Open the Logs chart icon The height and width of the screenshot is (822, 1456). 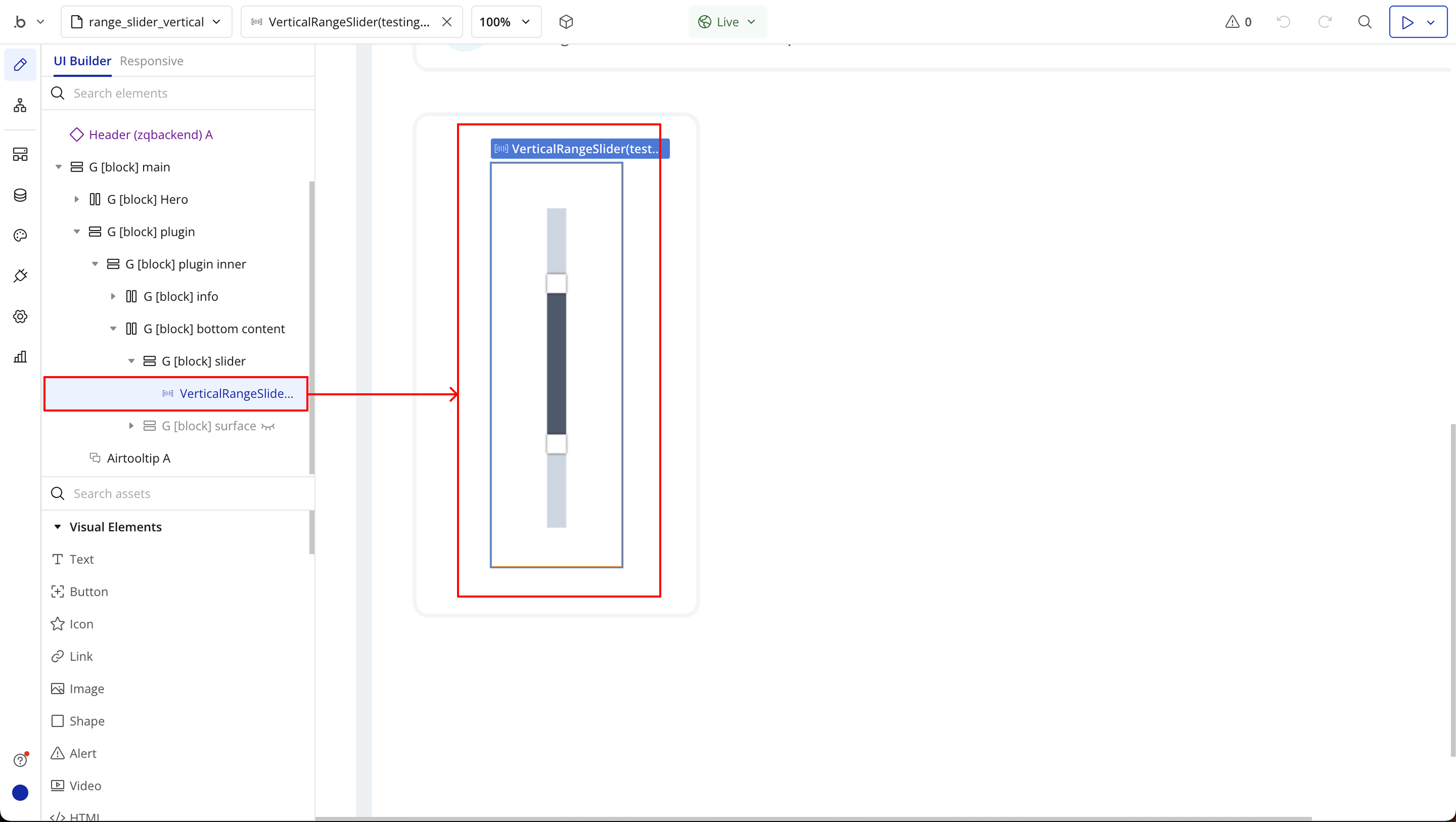[x=20, y=357]
